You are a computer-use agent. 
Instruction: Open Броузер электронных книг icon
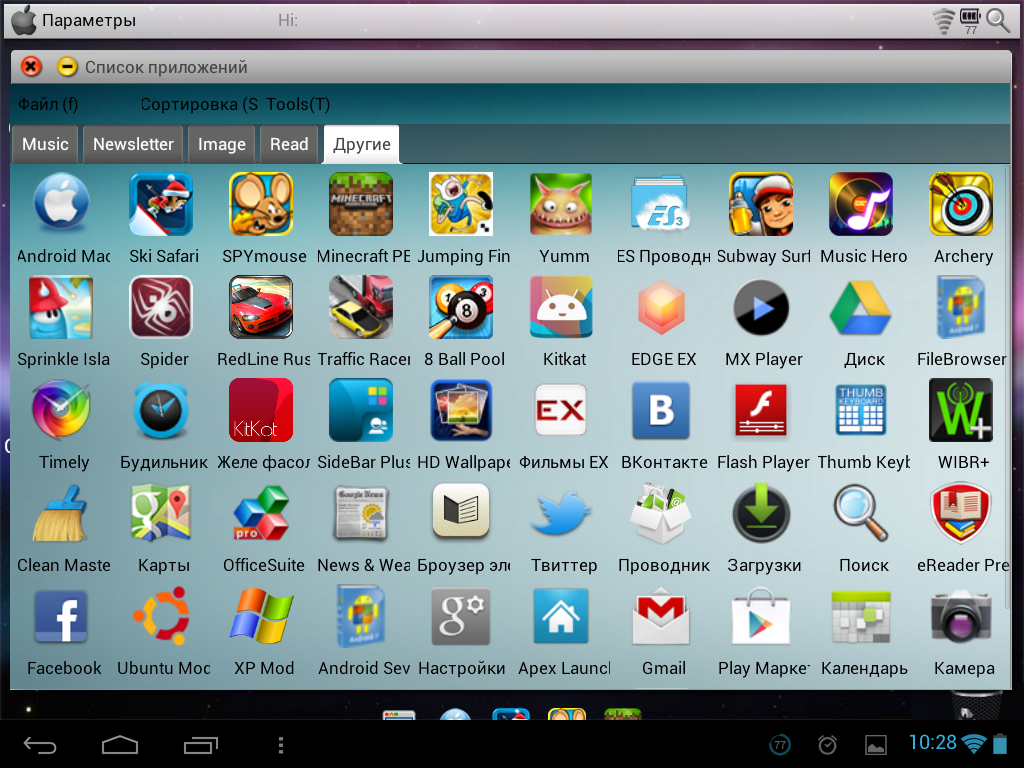(461, 513)
